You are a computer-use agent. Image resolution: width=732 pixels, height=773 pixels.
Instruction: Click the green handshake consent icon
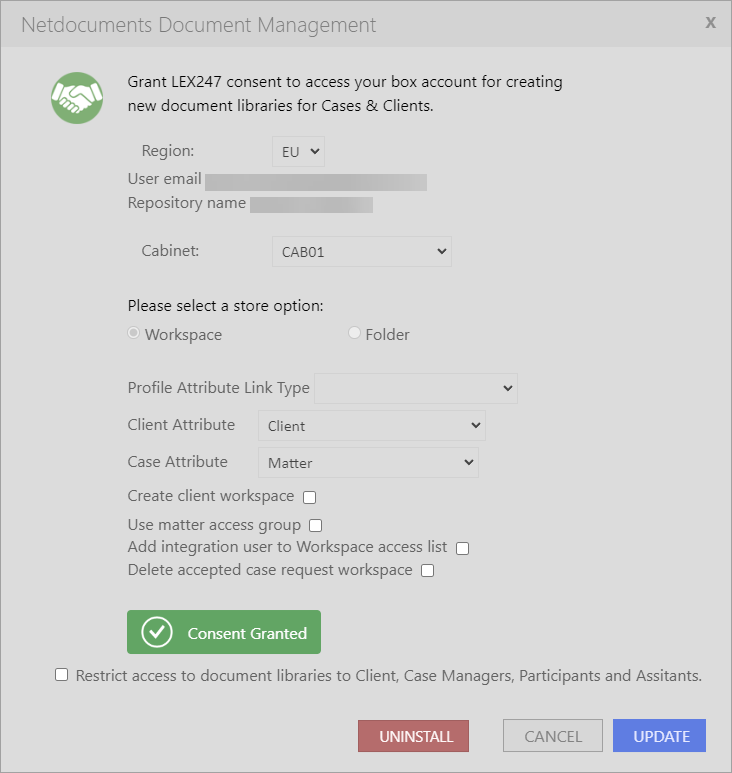[77, 98]
